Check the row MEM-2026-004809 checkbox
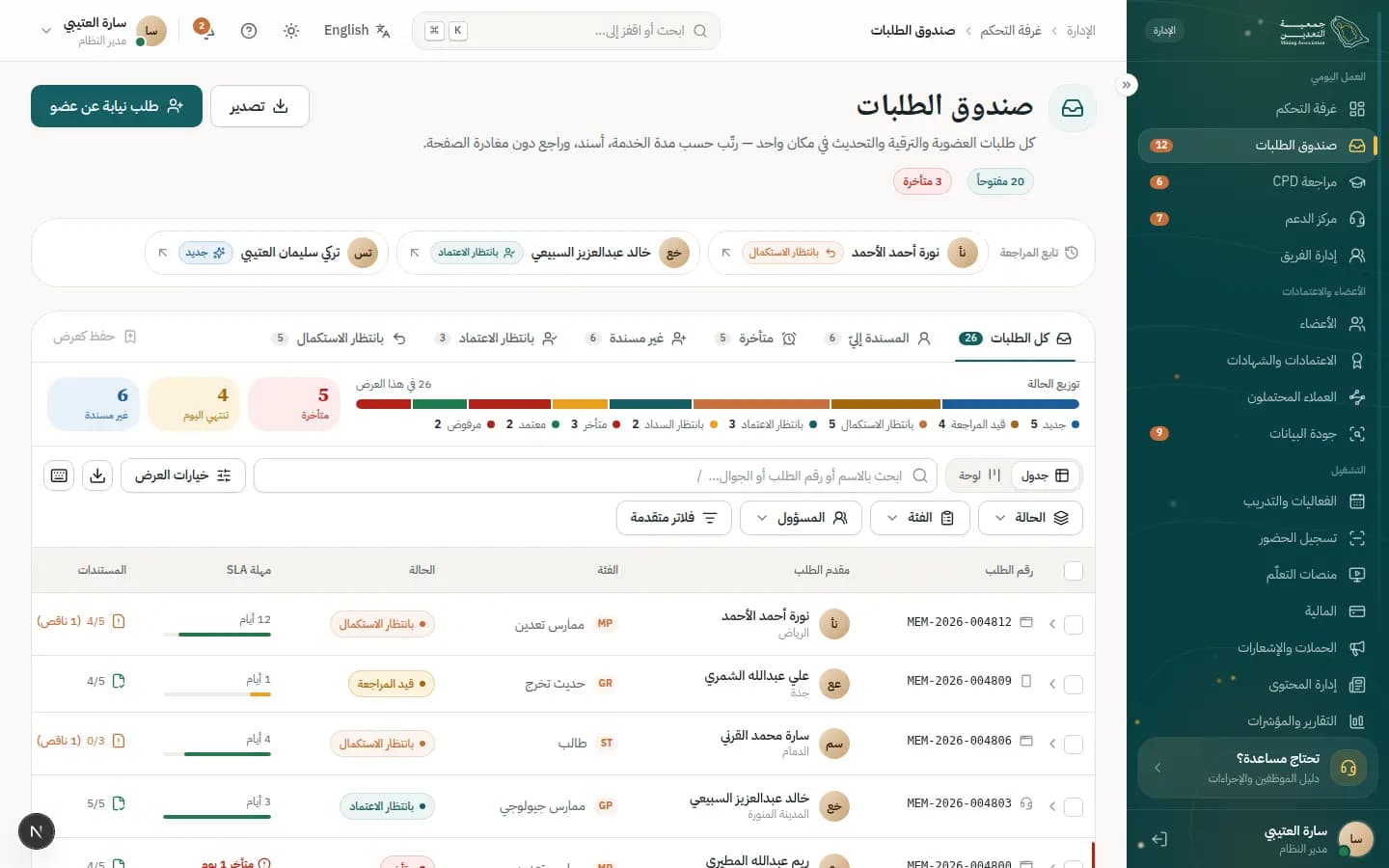Image resolution: width=1389 pixels, height=868 pixels. tap(1074, 685)
